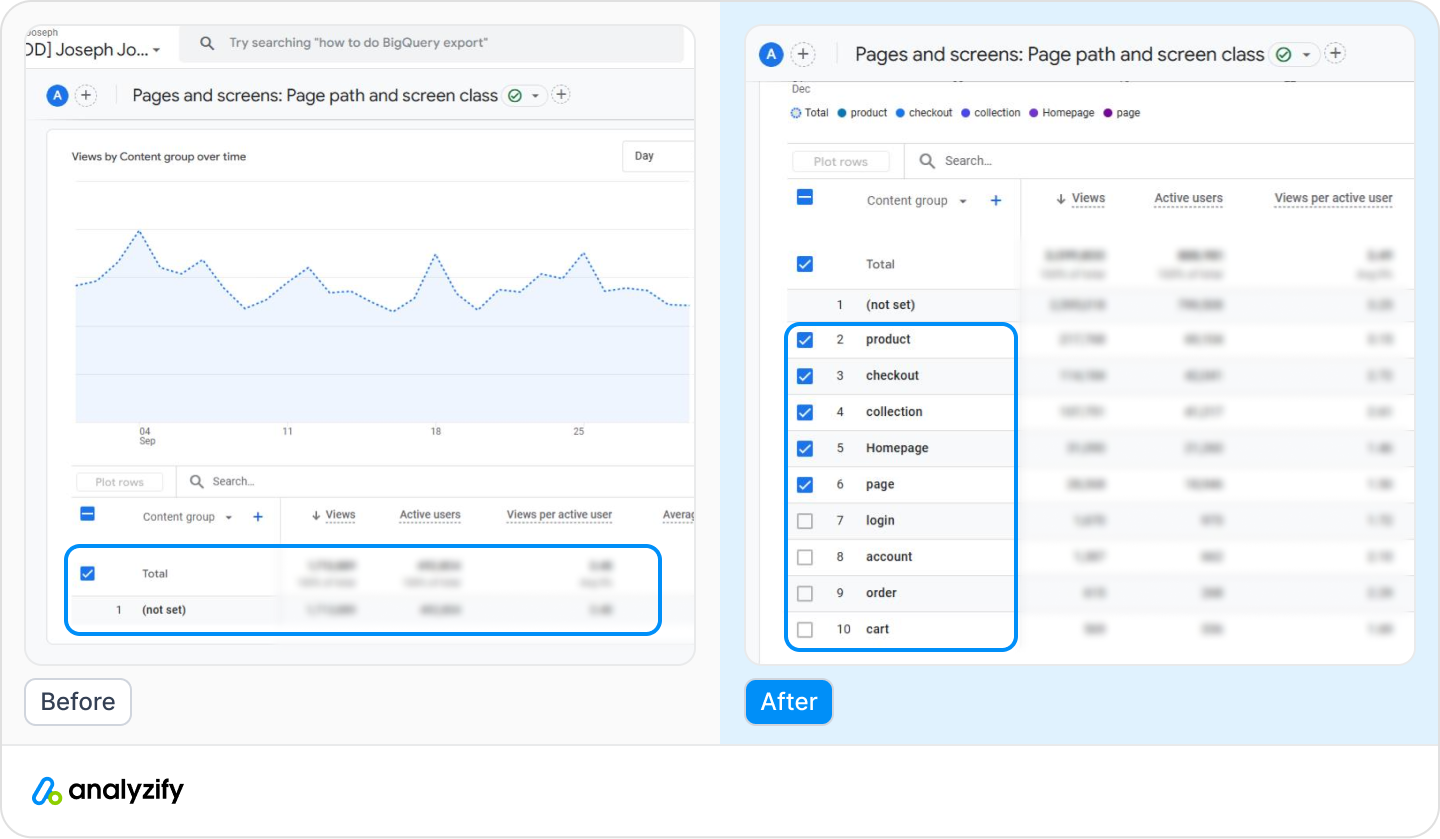The width and height of the screenshot is (1440, 839).
Task: Enable the cart row checkbox
Action: (805, 630)
